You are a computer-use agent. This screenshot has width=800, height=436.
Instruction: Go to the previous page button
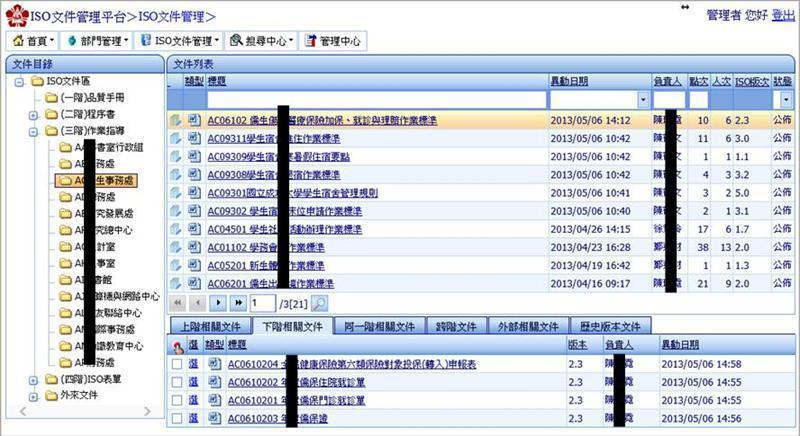pyautogui.click(x=197, y=303)
